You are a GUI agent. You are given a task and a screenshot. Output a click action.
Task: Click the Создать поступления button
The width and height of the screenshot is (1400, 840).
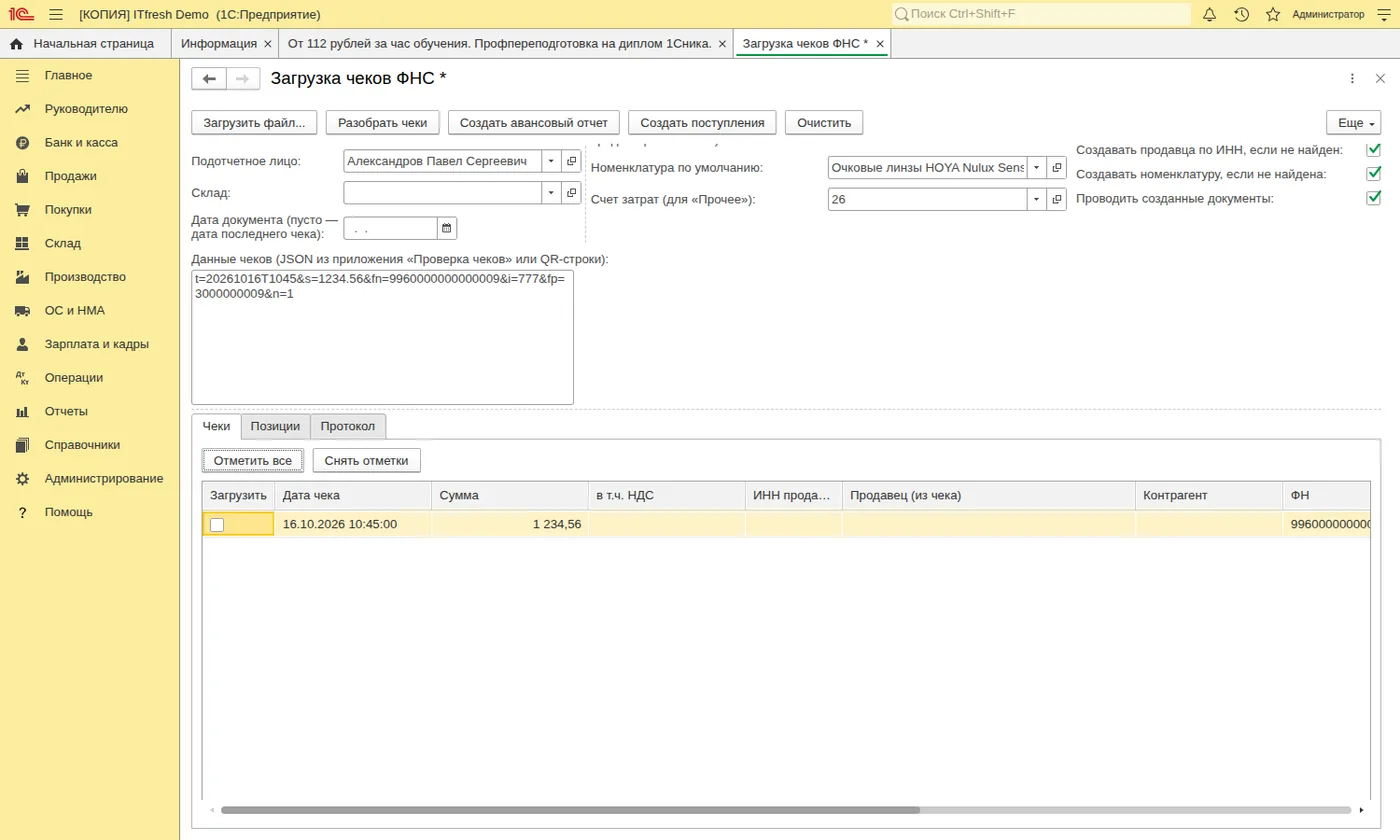point(702,123)
